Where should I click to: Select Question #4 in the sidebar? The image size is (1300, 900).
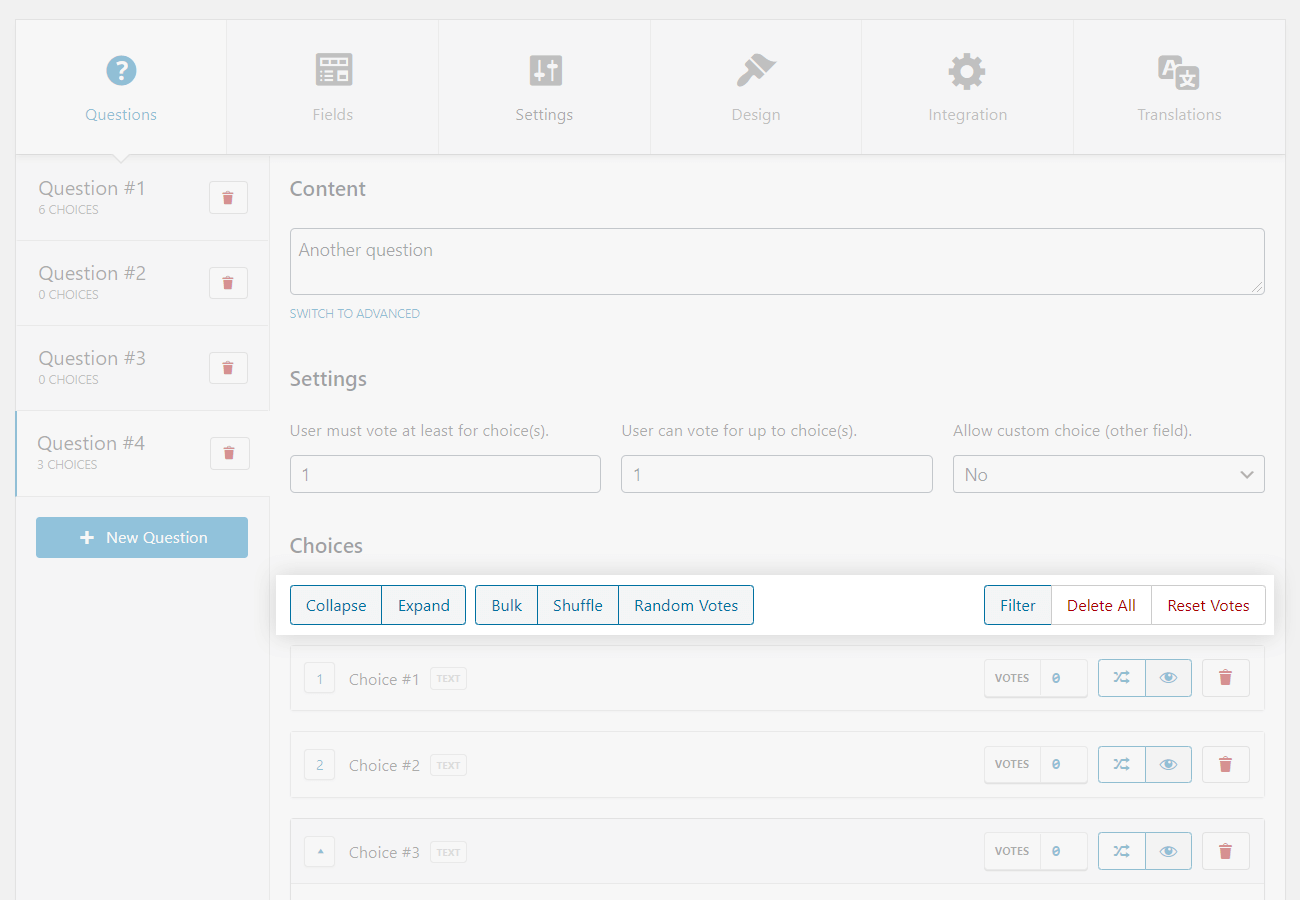point(142,453)
